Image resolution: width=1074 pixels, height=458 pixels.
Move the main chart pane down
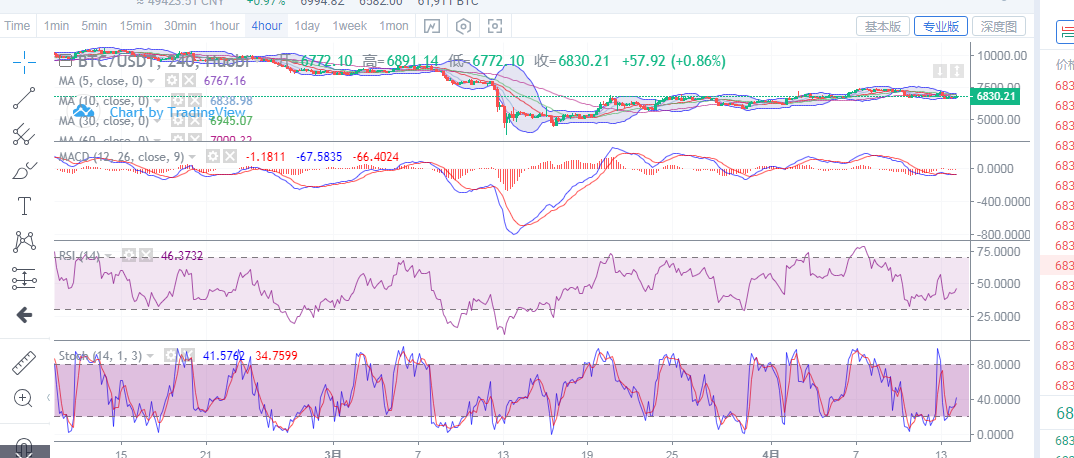(942, 71)
